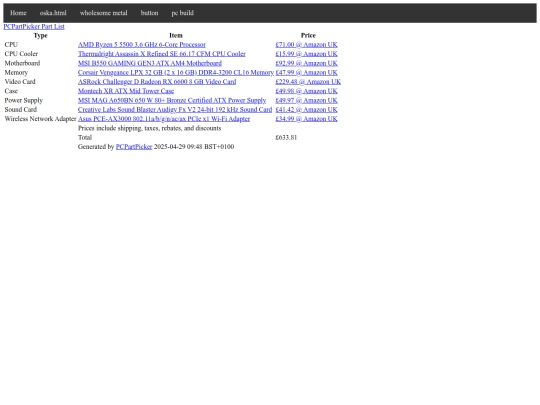
Task: Open PCPartPicker link in Generated by line
Action: (x=134, y=147)
